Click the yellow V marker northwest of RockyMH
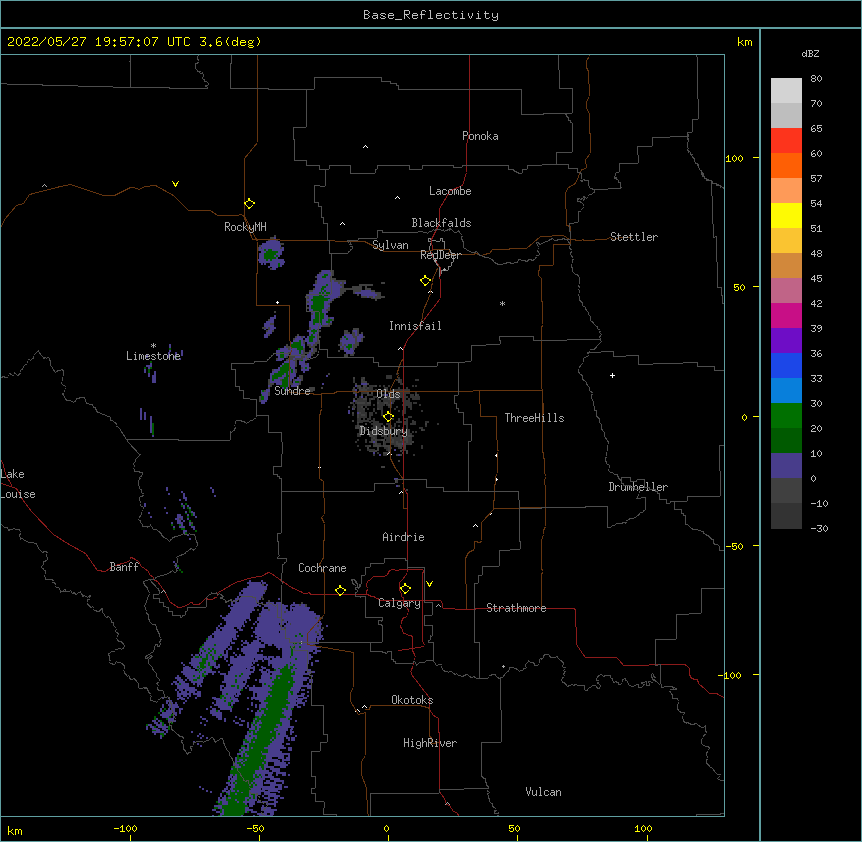 pyautogui.click(x=175, y=184)
